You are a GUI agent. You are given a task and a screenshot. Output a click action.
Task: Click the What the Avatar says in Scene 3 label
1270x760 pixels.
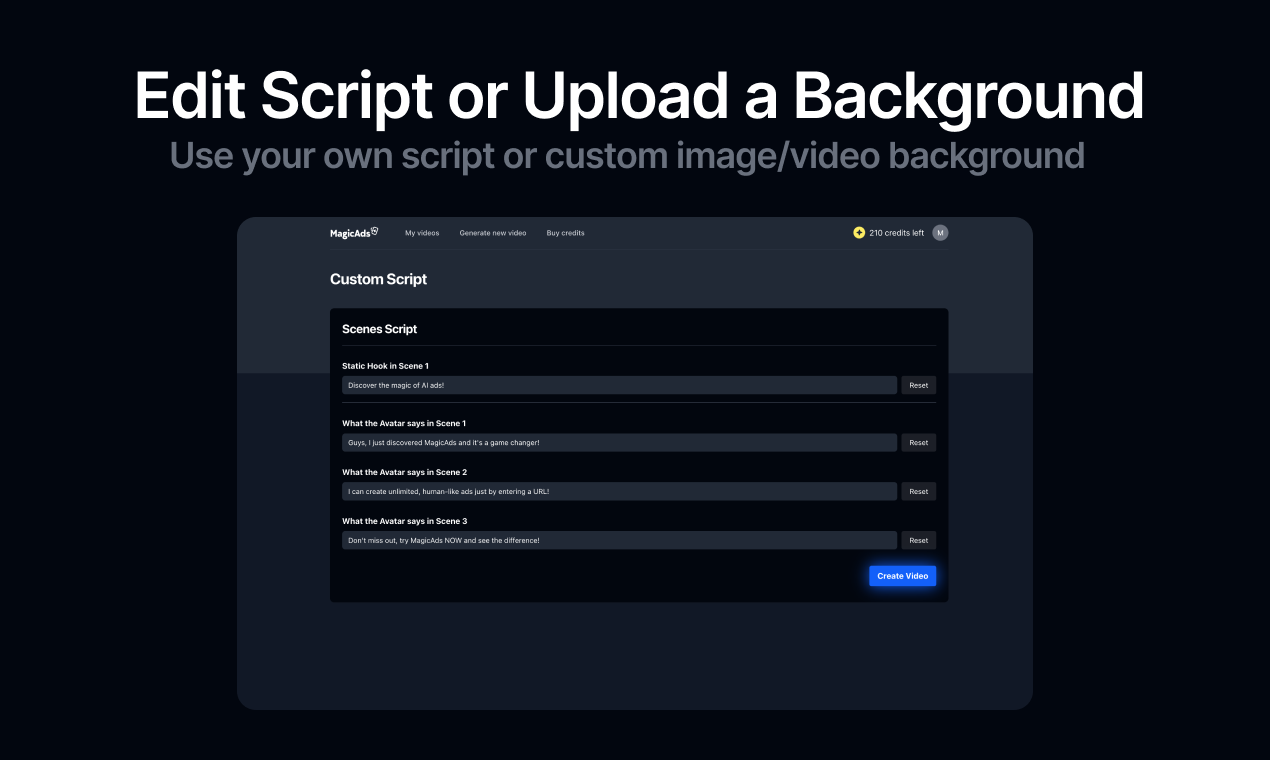(405, 521)
